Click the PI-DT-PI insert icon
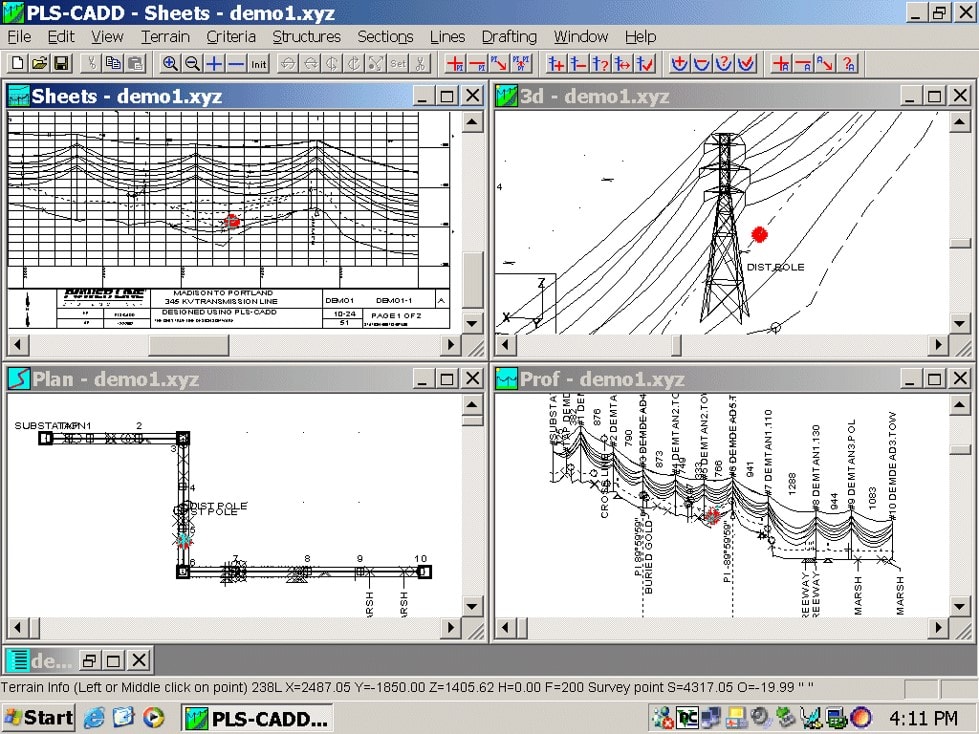The width and height of the screenshot is (979, 734). (x=521, y=63)
